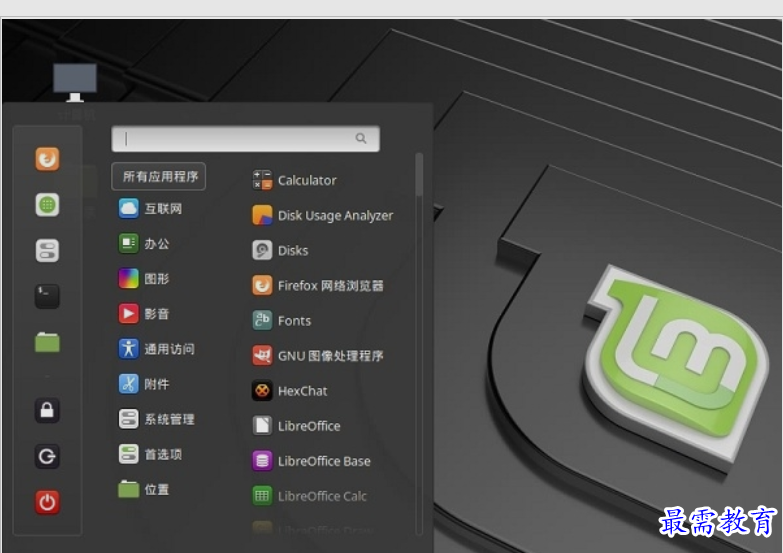The image size is (783, 553).
Task: Click the lock screen icon
Action: click(47, 410)
